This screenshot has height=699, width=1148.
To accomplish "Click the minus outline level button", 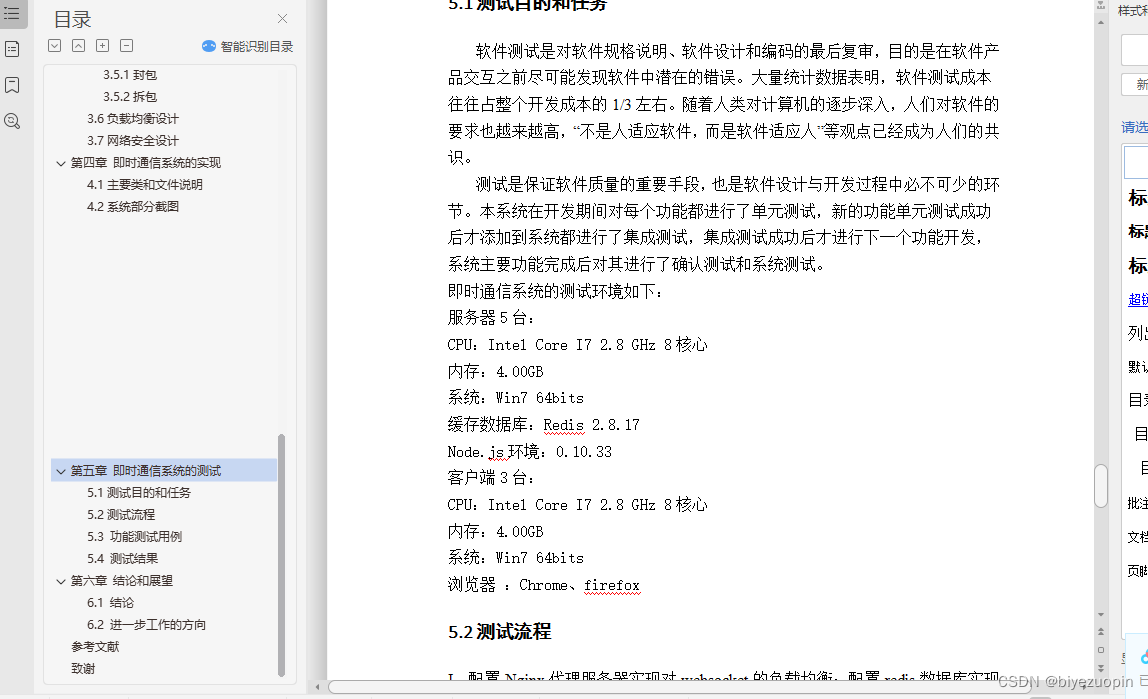I will tap(127, 45).
